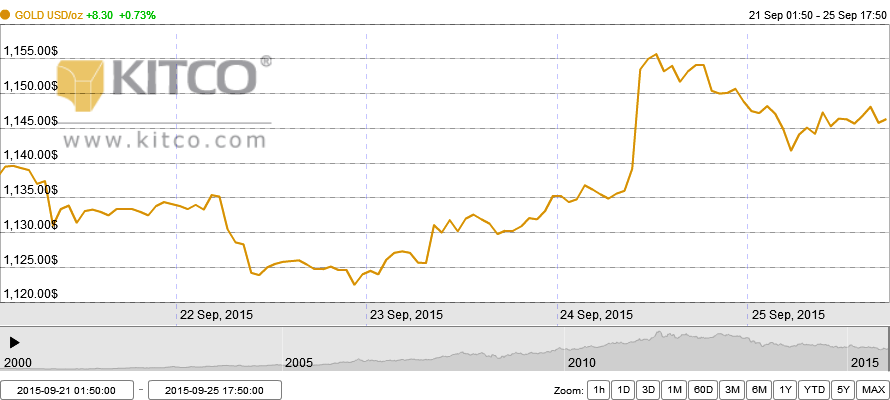This screenshot has height=400, width=890.
Task: Click the GOLD USD/oz legend label
Action: coord(49,15)
